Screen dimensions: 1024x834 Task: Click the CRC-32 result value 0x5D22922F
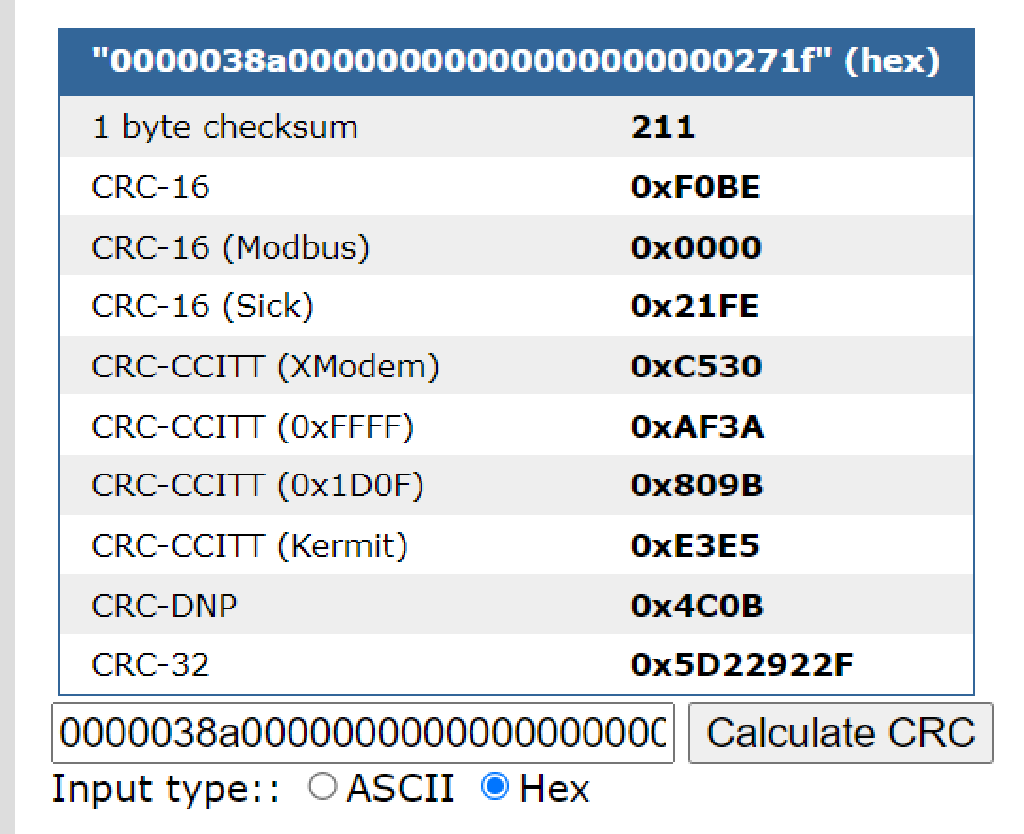pos(742,665)
